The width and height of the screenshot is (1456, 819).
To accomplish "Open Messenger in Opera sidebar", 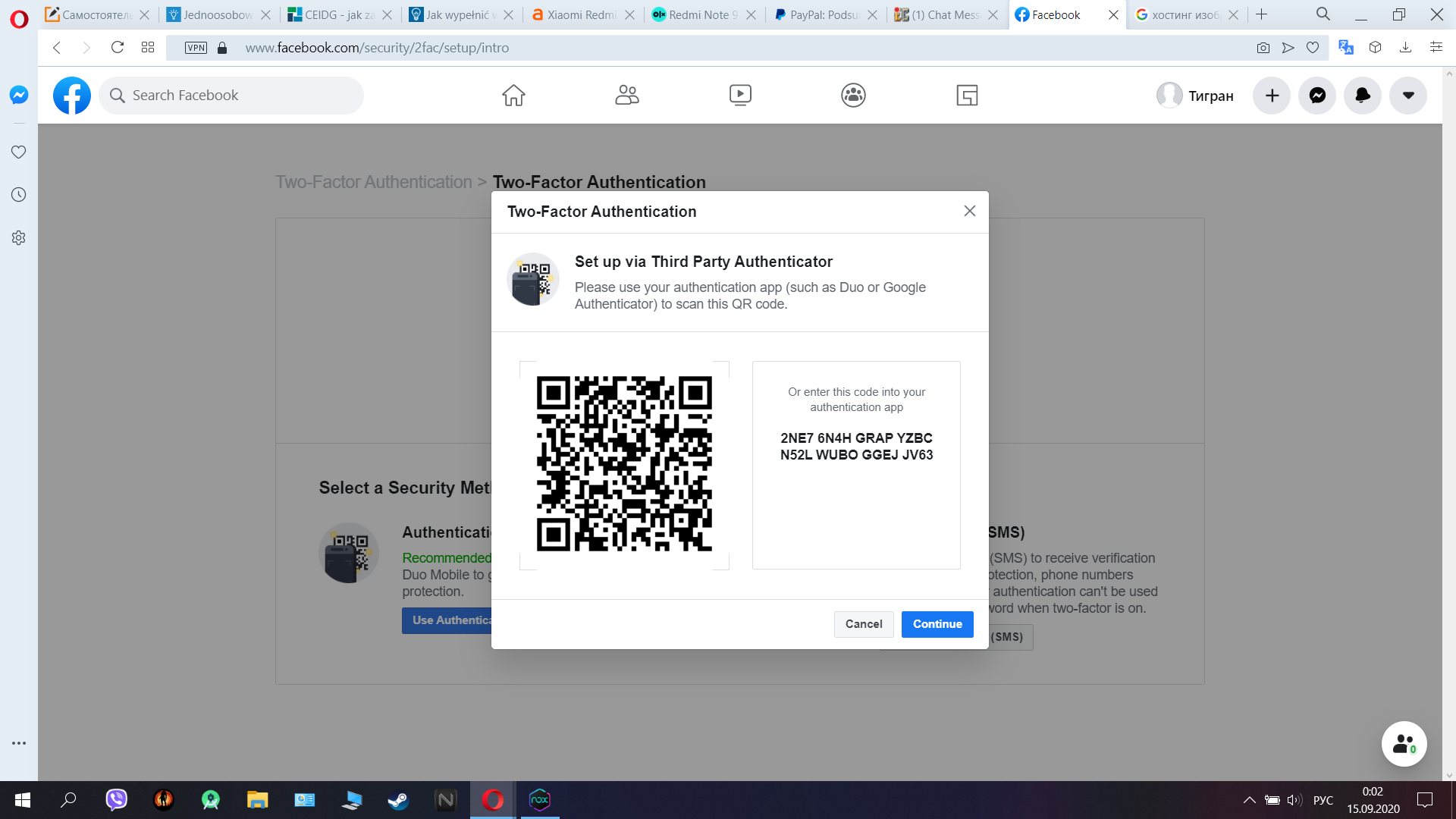I will pyautogui.click(x=19, y=95).
